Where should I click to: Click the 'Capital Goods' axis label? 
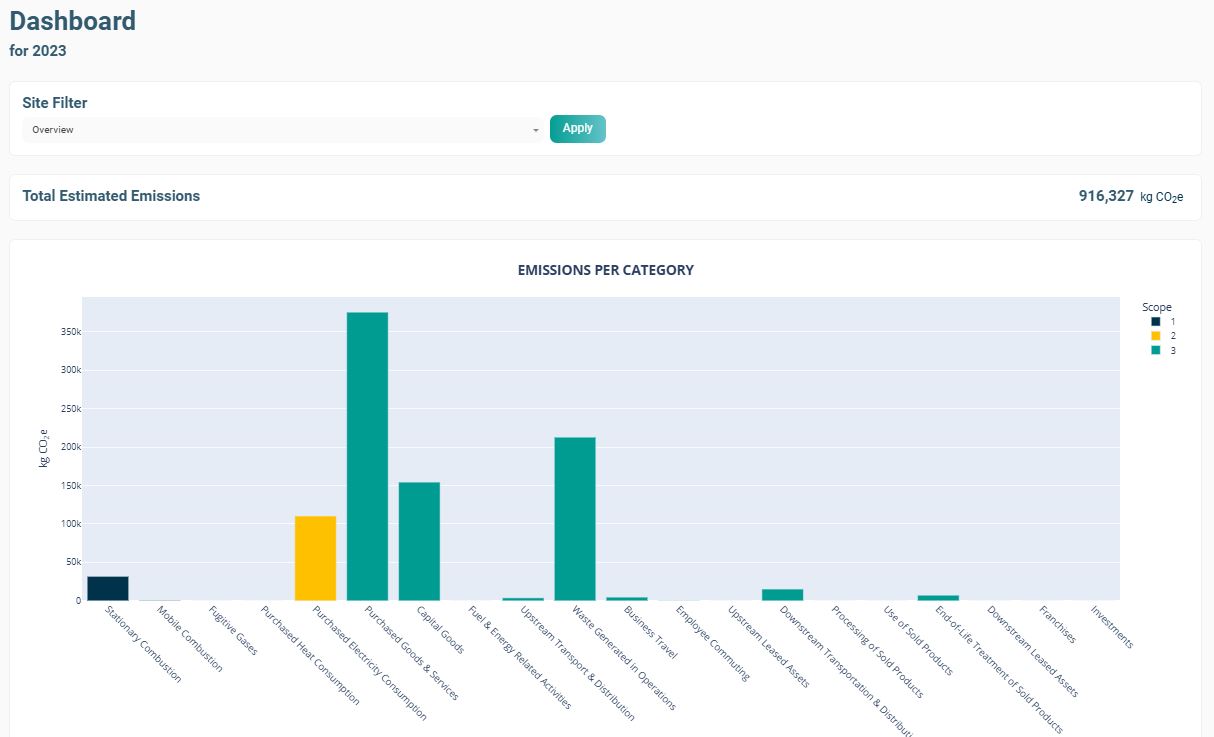tap(440, 629)
